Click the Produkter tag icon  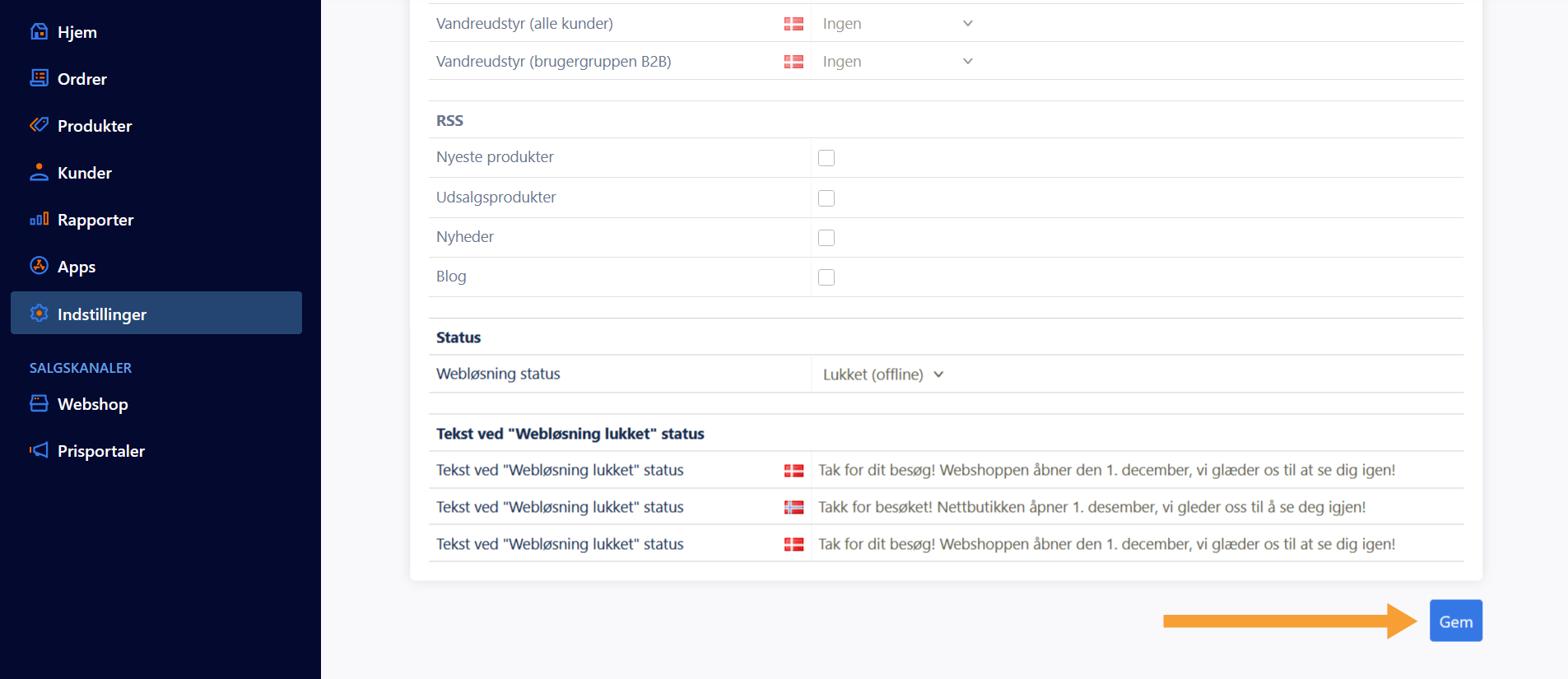tap(39, 125)
